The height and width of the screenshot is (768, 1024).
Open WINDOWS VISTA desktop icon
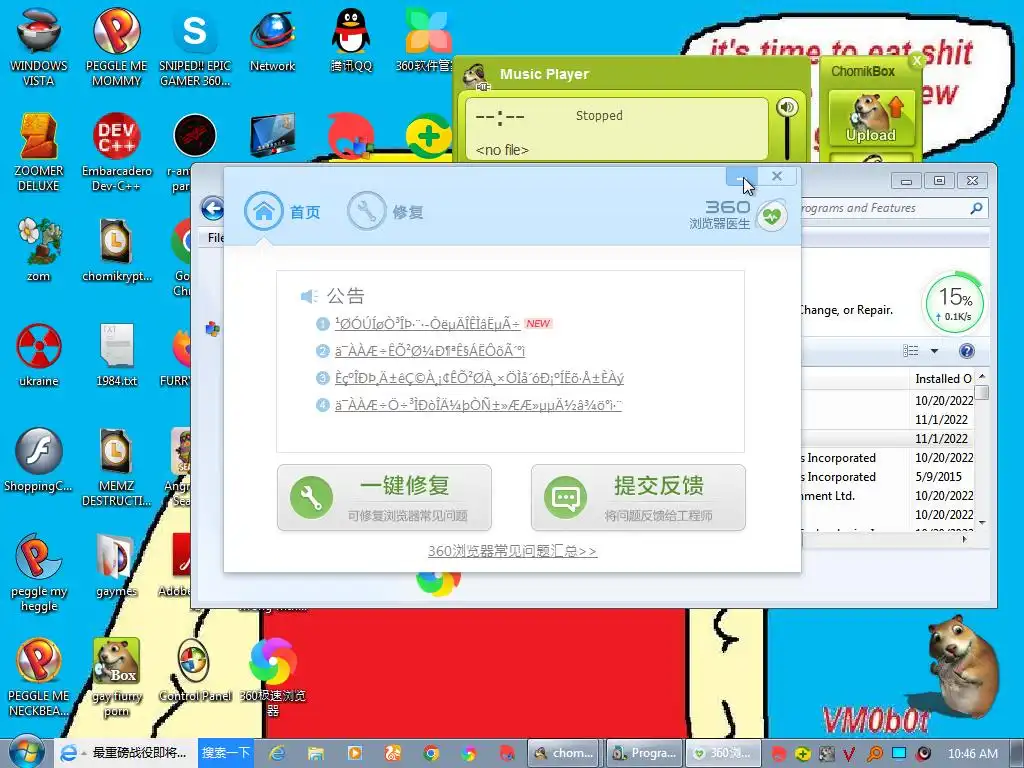pos(39,46)
